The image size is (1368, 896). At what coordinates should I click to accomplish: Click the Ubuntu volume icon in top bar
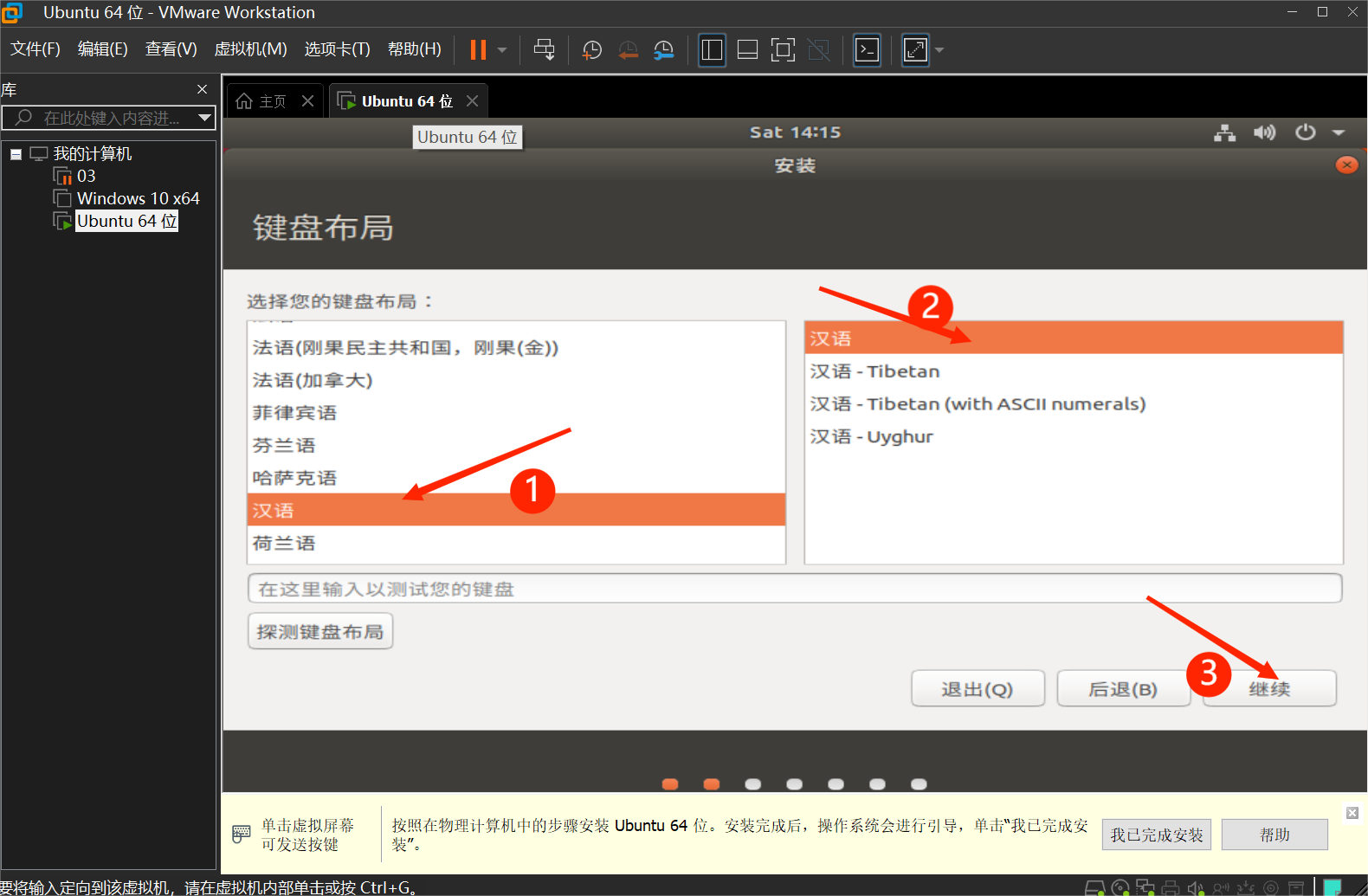click(1265, 132)
